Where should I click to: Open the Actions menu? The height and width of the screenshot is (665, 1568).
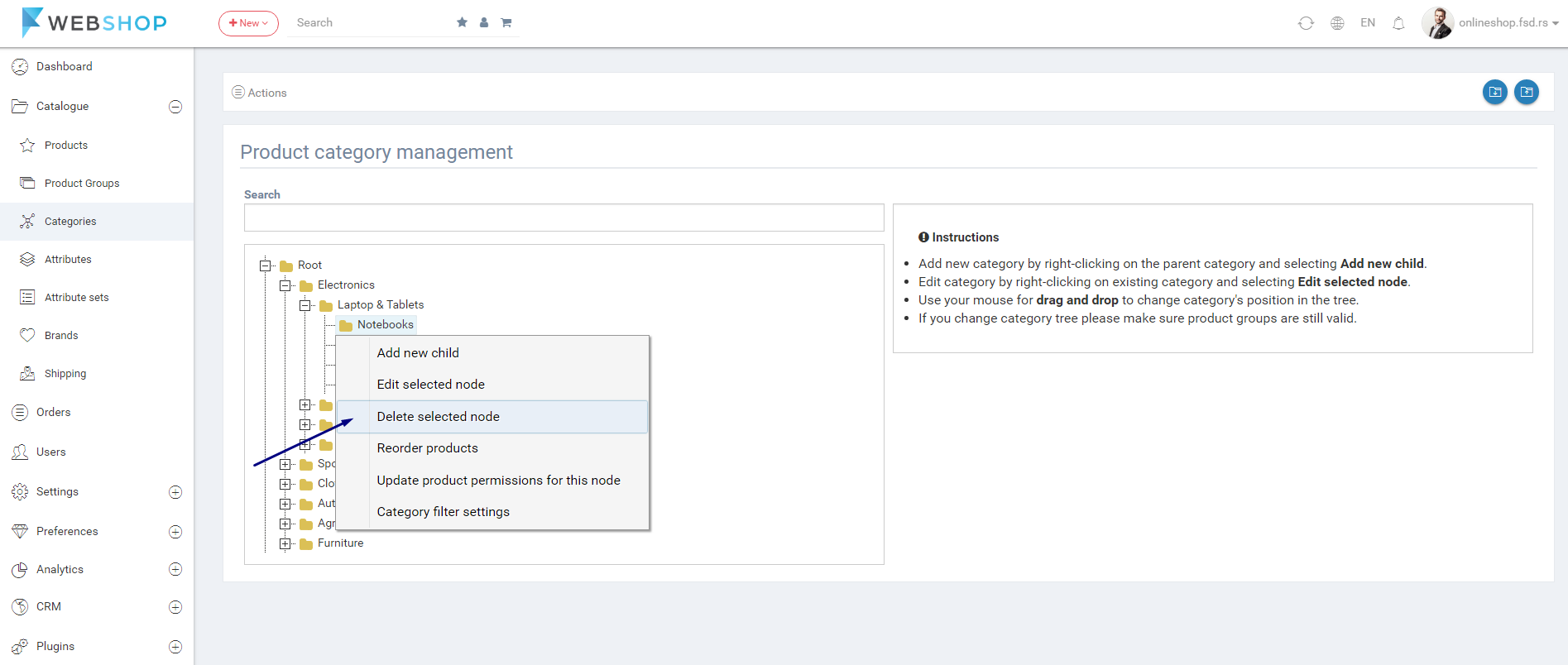click(x=259, y=93)
